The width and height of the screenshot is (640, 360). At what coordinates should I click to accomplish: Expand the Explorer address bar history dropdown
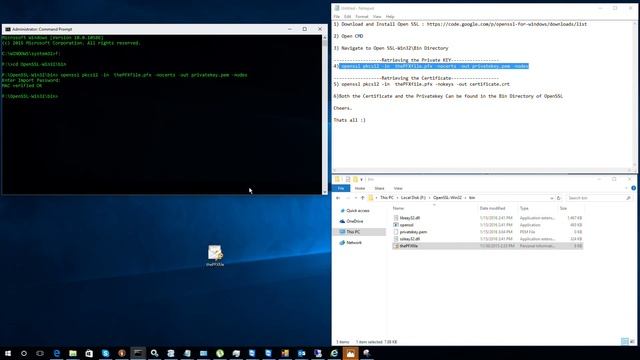tap(551, 198)
